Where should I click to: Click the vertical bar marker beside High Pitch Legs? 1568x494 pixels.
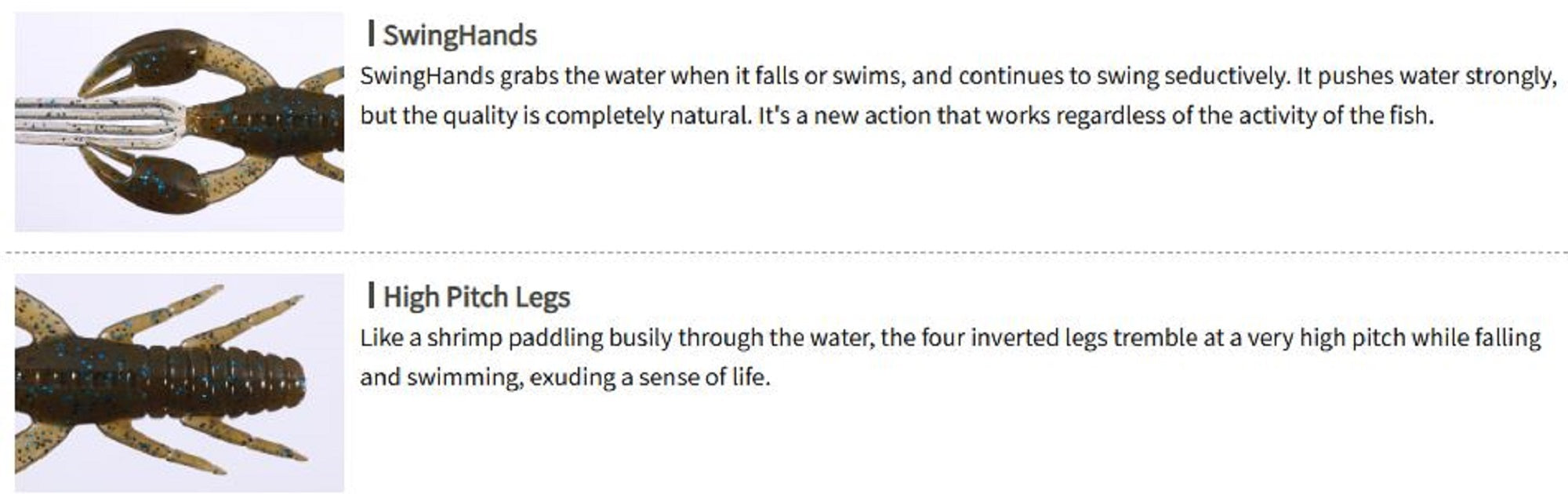click(371, 296)
